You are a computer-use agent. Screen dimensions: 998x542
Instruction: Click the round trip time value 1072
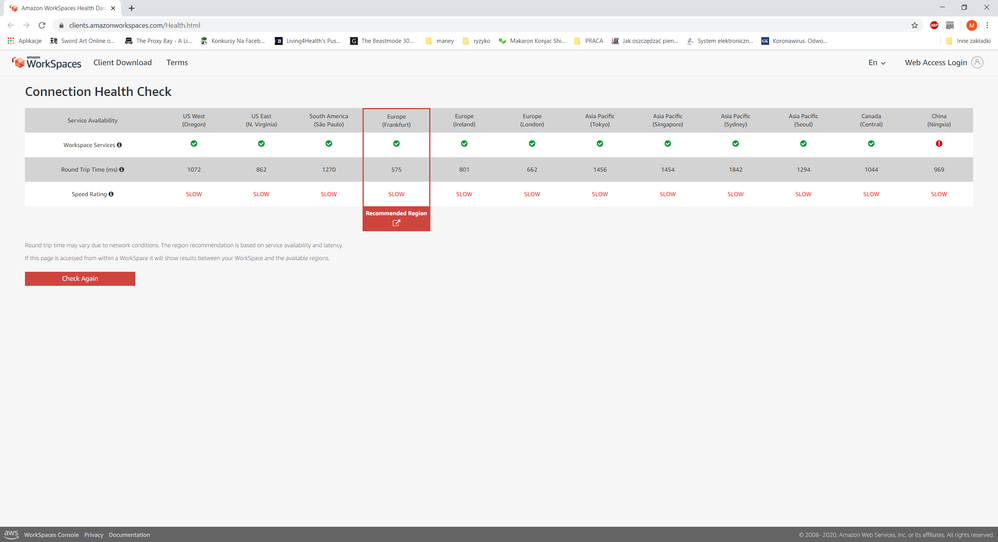[x=193, y=170]
